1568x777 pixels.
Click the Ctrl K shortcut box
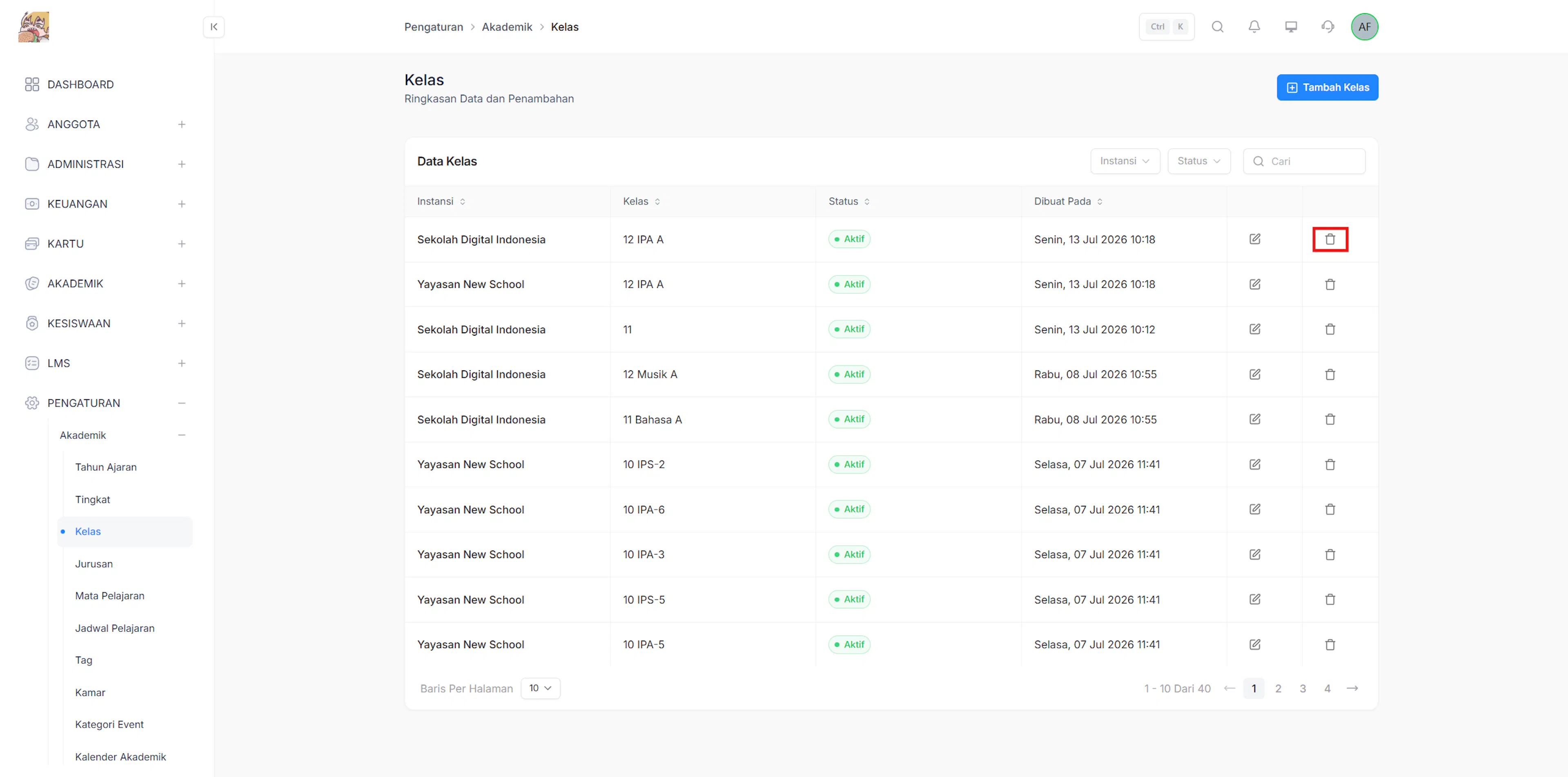tap(1166, 27)
